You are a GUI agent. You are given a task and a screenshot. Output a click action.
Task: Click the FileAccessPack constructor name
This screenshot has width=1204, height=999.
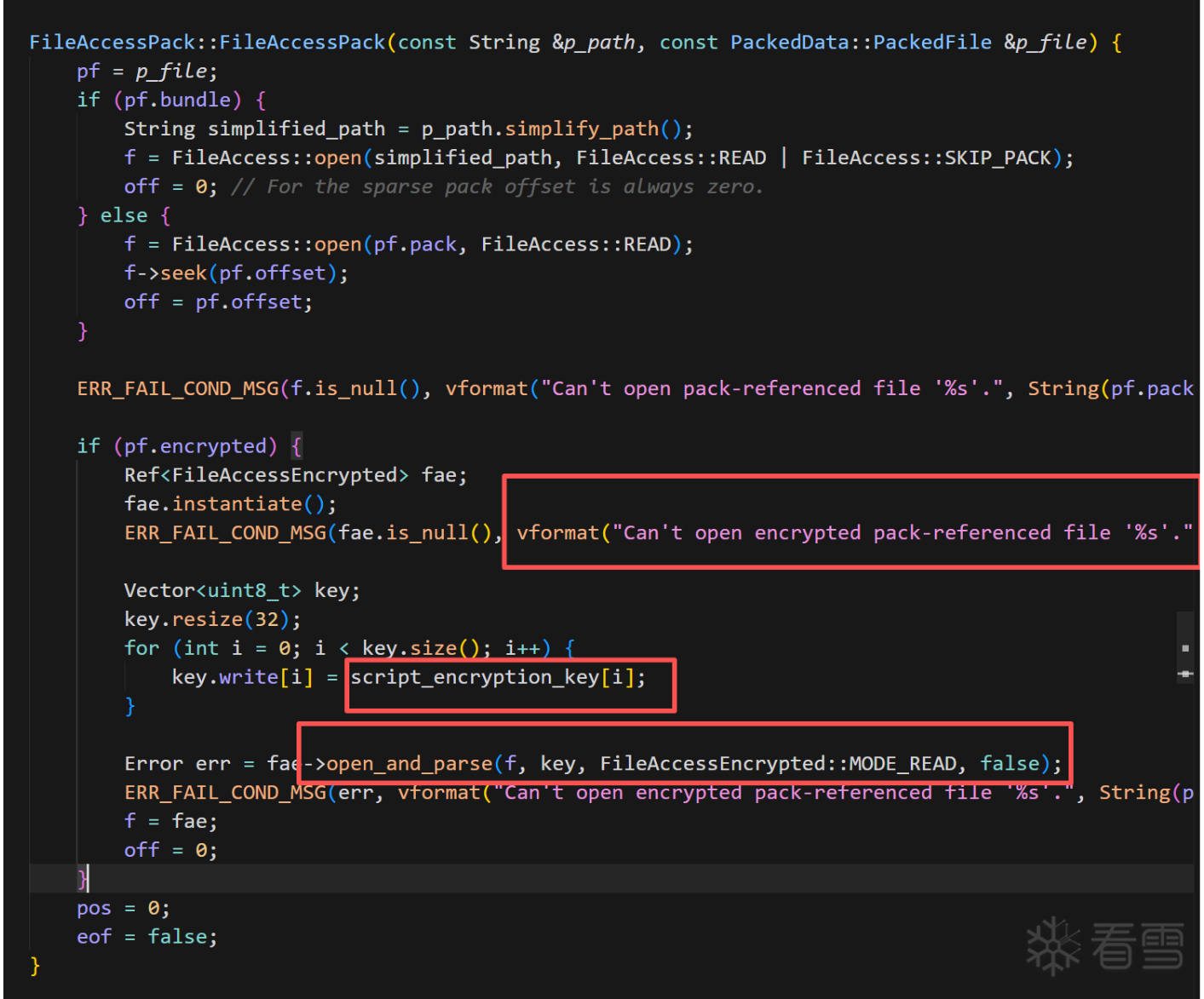(302, 42)
